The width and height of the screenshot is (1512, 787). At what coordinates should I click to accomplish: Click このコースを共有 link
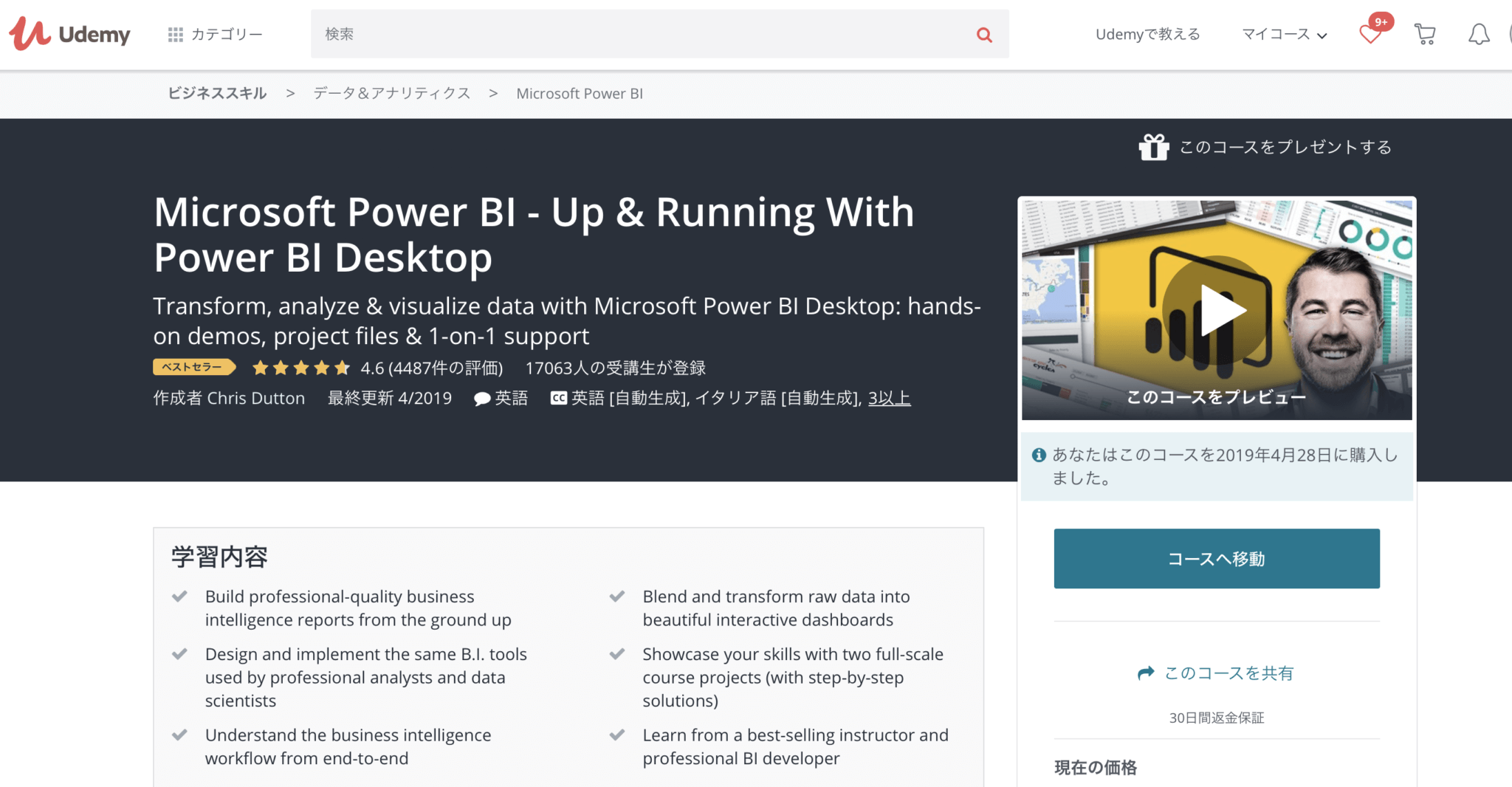pyautogui.click(x=1229, y=673)
